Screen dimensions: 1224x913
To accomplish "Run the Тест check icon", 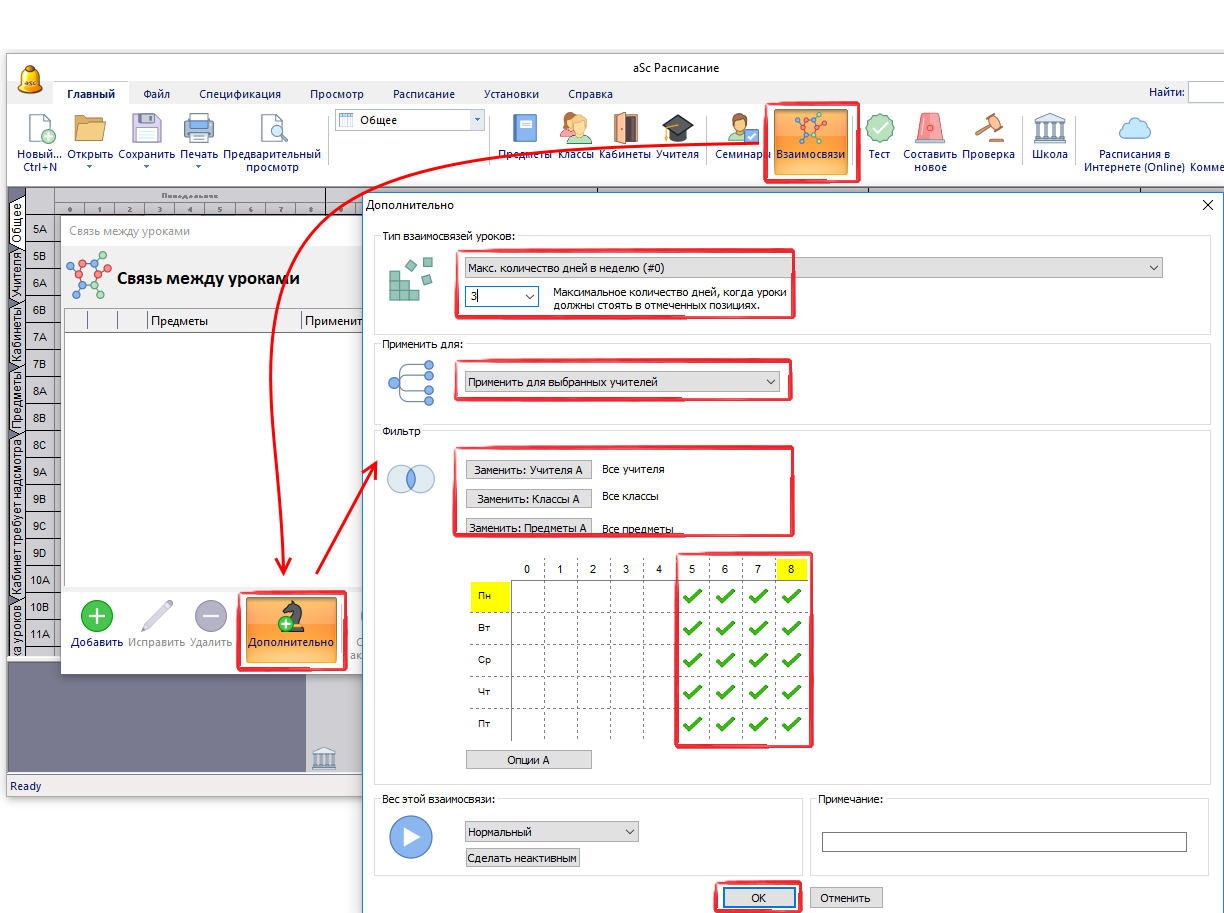I will click(x=879, y=136).
